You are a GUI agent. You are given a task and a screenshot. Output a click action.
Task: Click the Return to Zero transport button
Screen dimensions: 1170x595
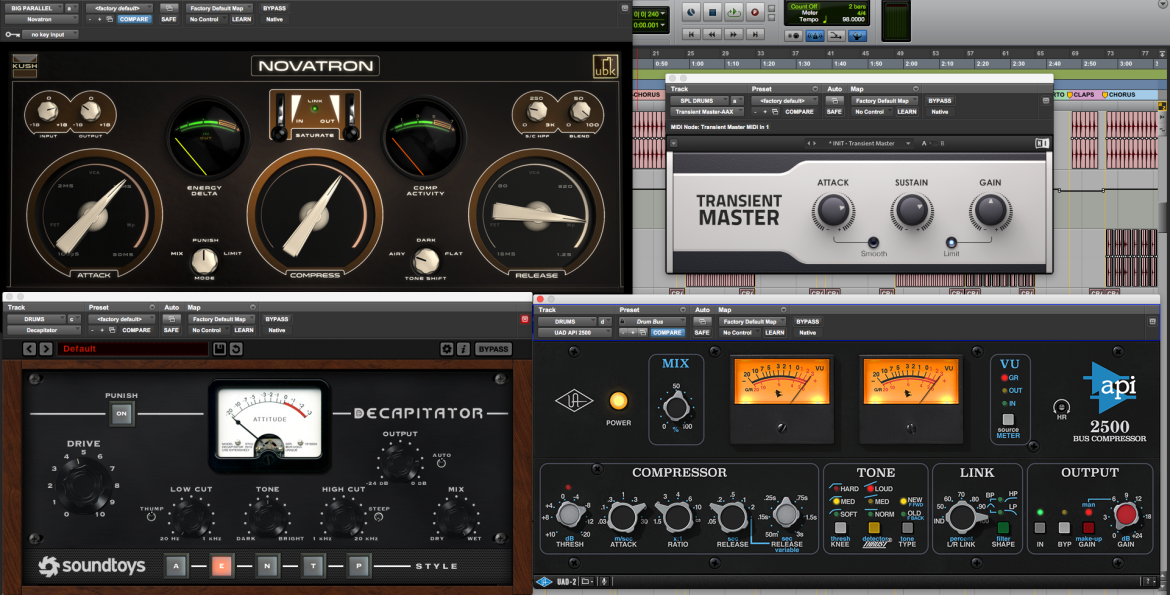pyautogui.click(x=692, y=34)
